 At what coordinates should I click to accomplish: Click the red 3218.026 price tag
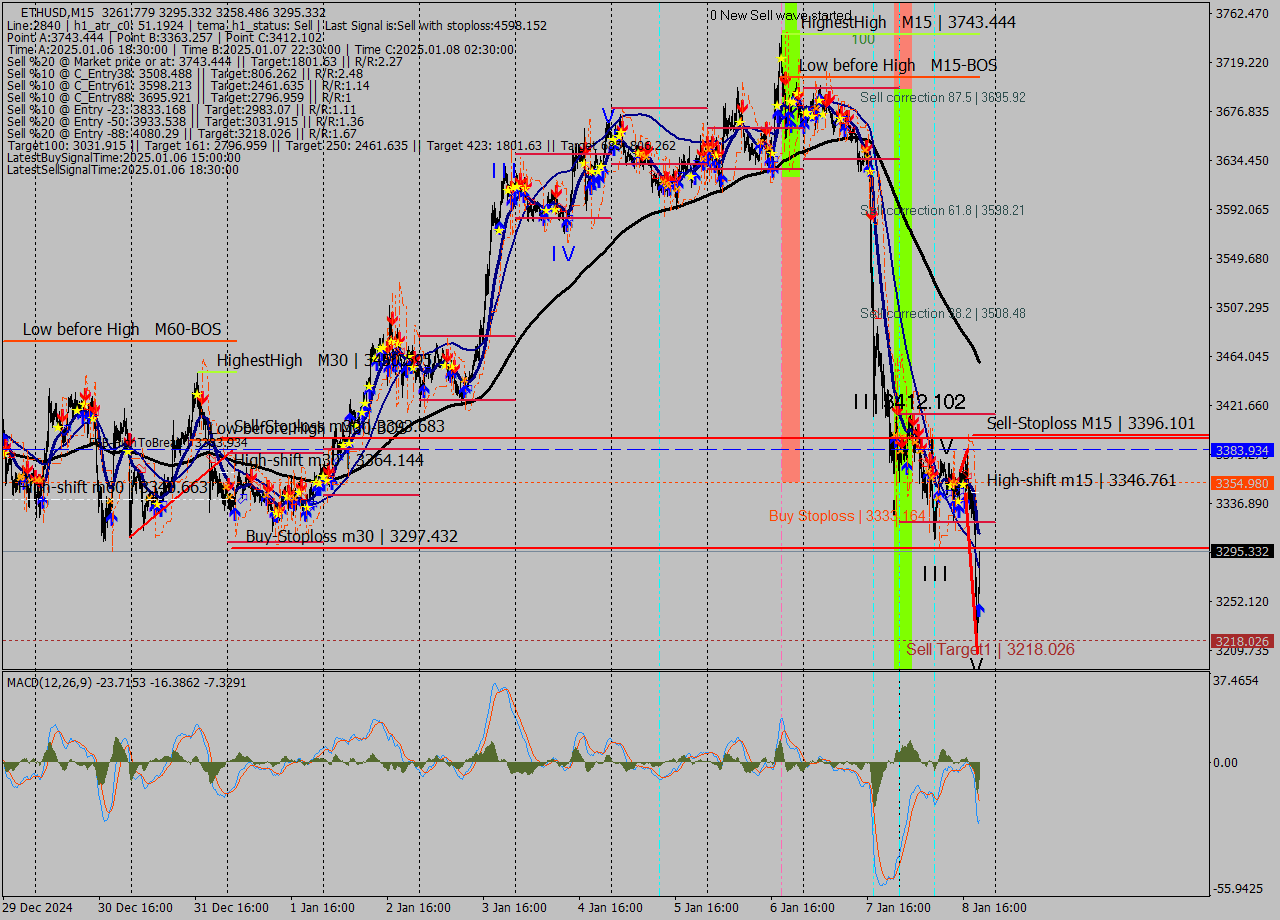(x=1242, y=641)
